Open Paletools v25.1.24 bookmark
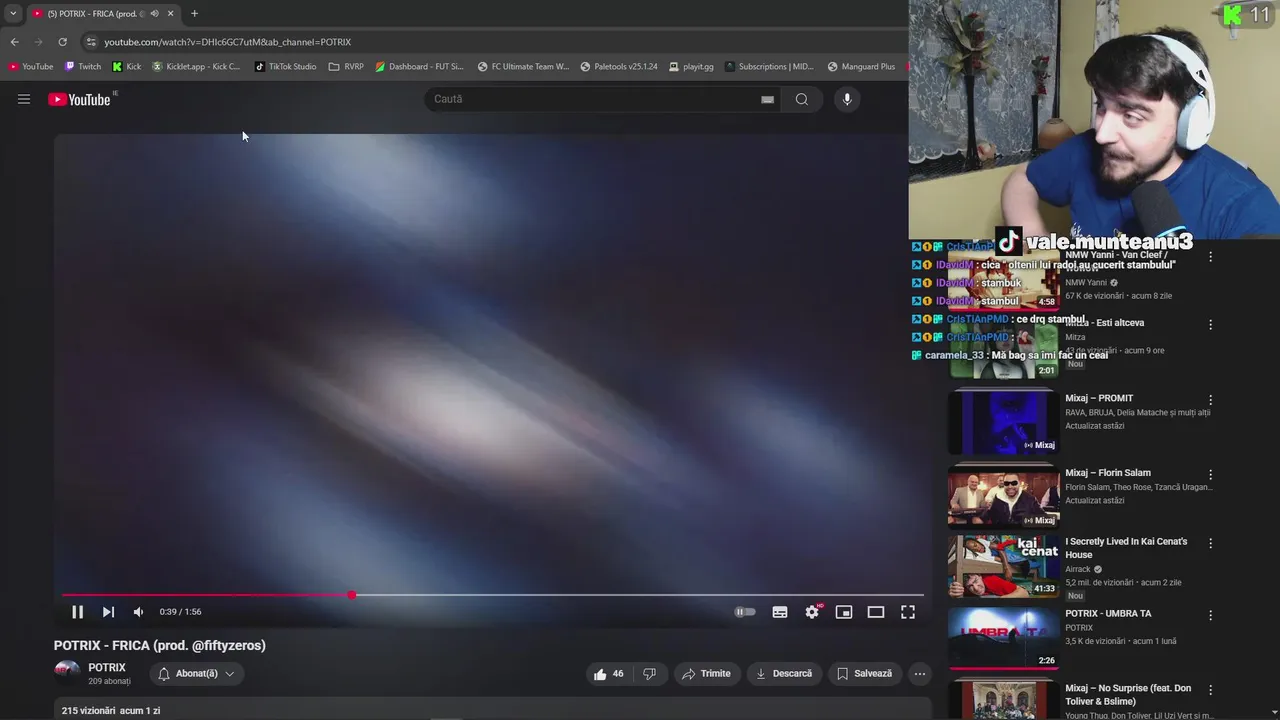The image size is (1280, 720). pyautogui.click(x=618, y=67)
